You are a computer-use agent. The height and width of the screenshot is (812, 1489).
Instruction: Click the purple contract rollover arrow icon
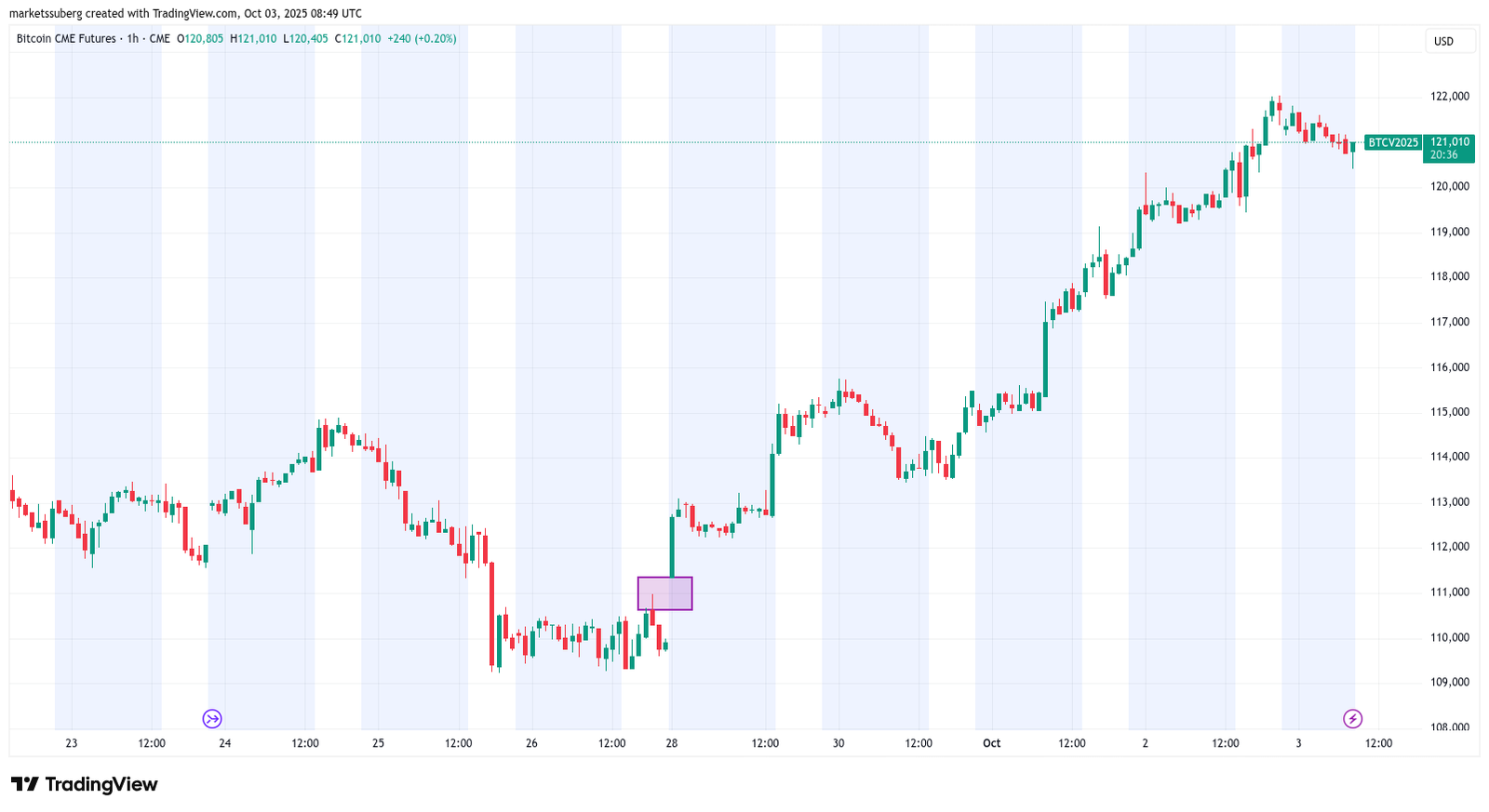pyautogui.click(x=212, y=718)
